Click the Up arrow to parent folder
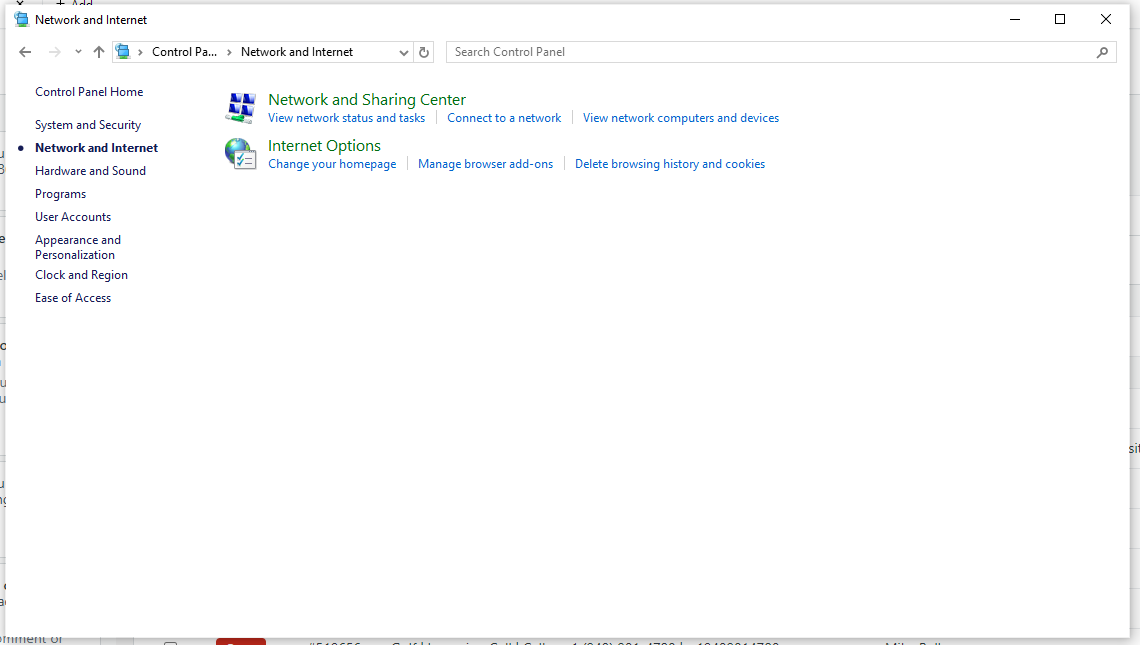Viewport: 1140px width, 645px height. [98, 52]
